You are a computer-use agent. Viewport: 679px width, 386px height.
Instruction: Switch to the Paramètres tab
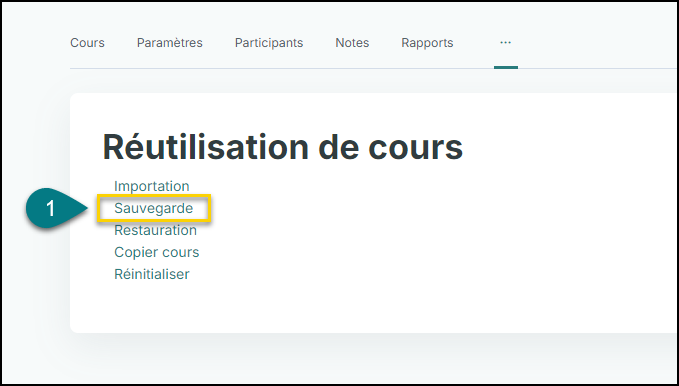pos(170,43)
